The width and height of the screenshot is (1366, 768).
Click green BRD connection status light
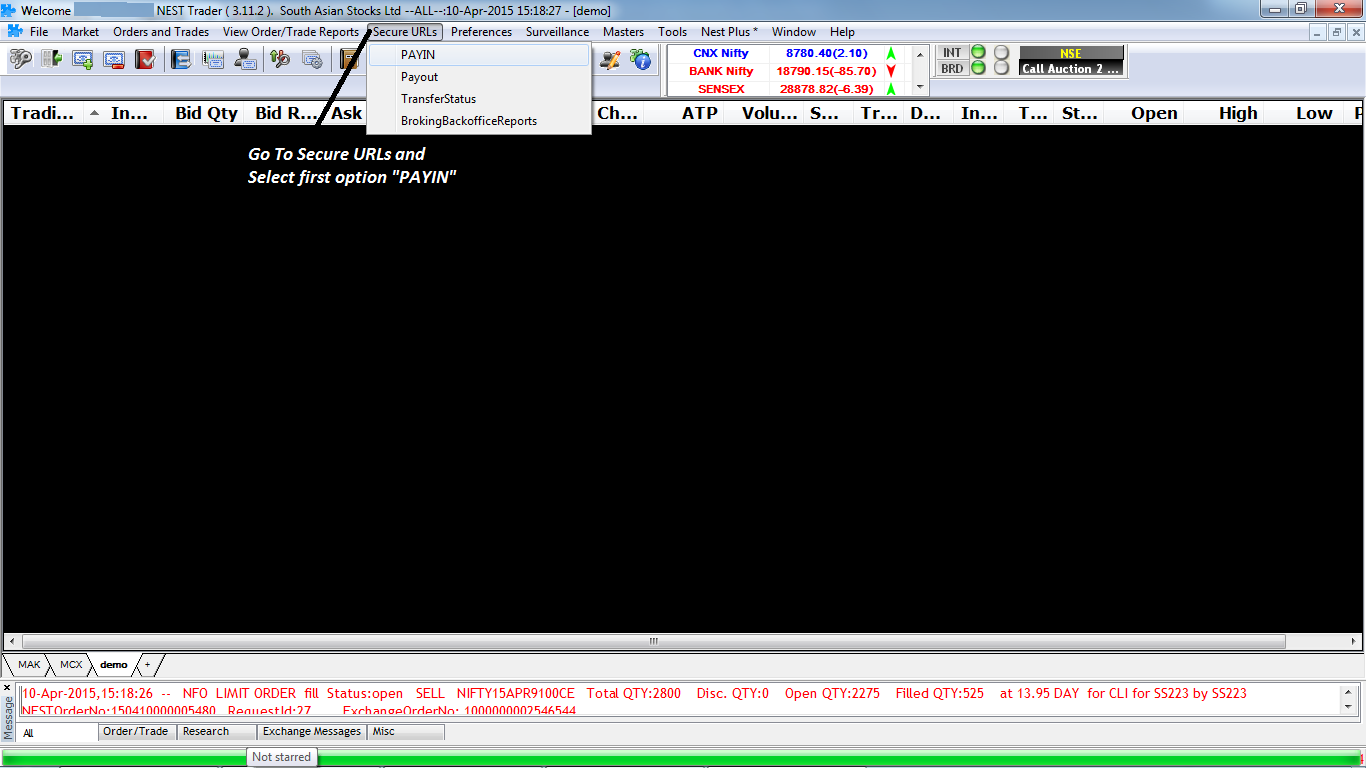[978, 68]
